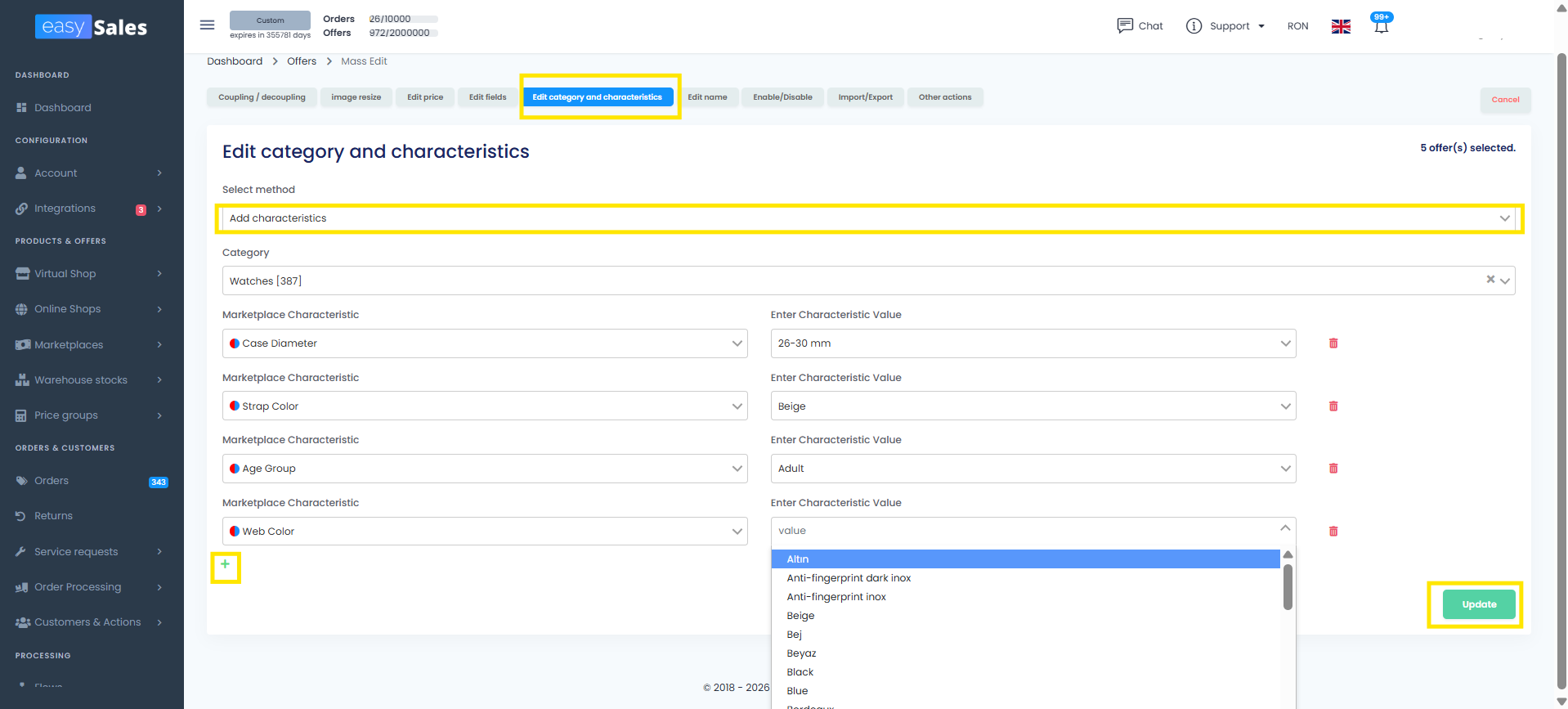1568x709 pixels.
Task: Delete the Web Color characteristic row
Action: tap(1333, 532)
